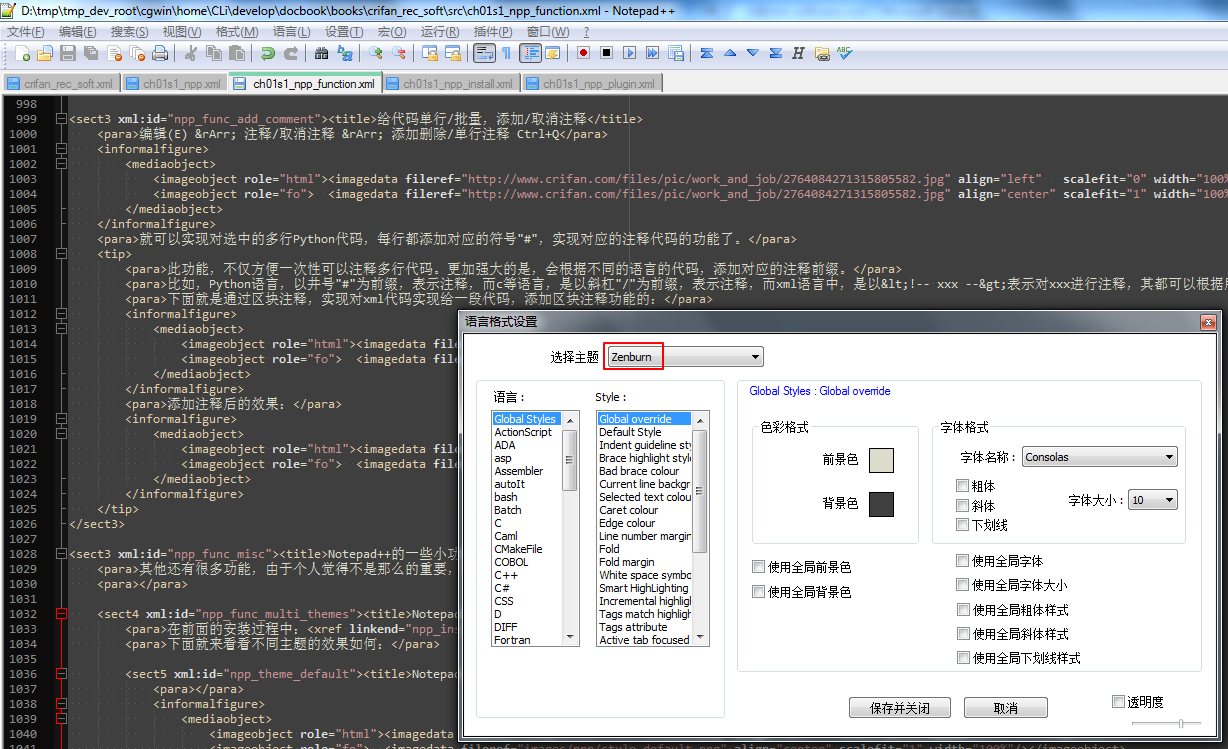Switch to ch01s1_npp_plugin.xml tab
This screenshot has width=1228, height=749.
pos(590,84)
